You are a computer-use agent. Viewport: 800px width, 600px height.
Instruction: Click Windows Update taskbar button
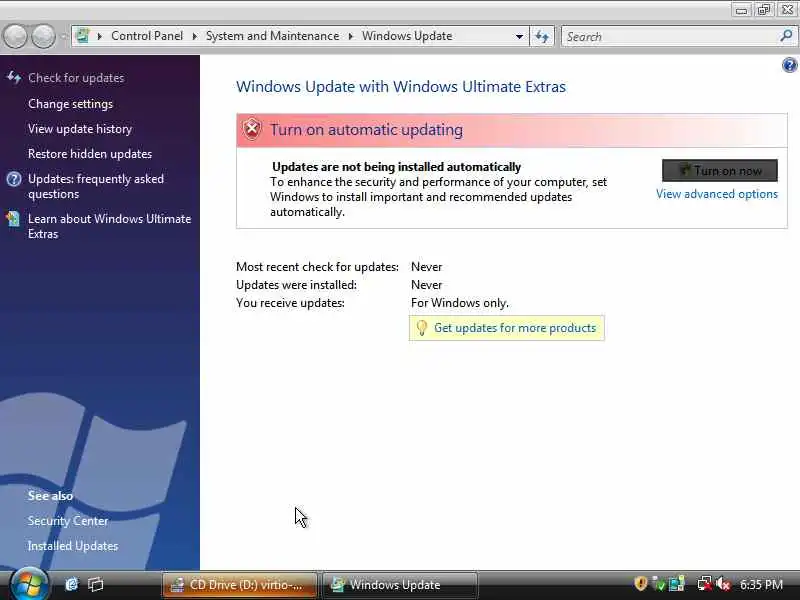tap(401, 585)
